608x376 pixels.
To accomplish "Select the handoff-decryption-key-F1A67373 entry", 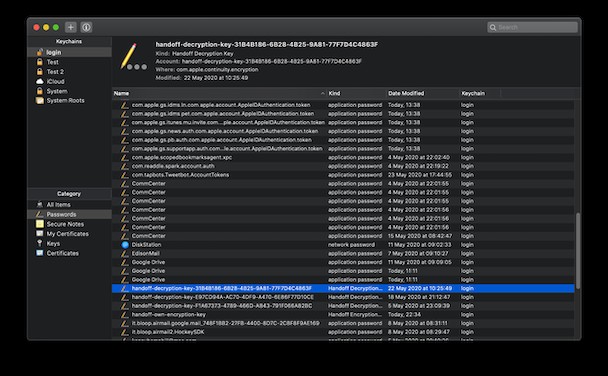I will coord(343,306).
